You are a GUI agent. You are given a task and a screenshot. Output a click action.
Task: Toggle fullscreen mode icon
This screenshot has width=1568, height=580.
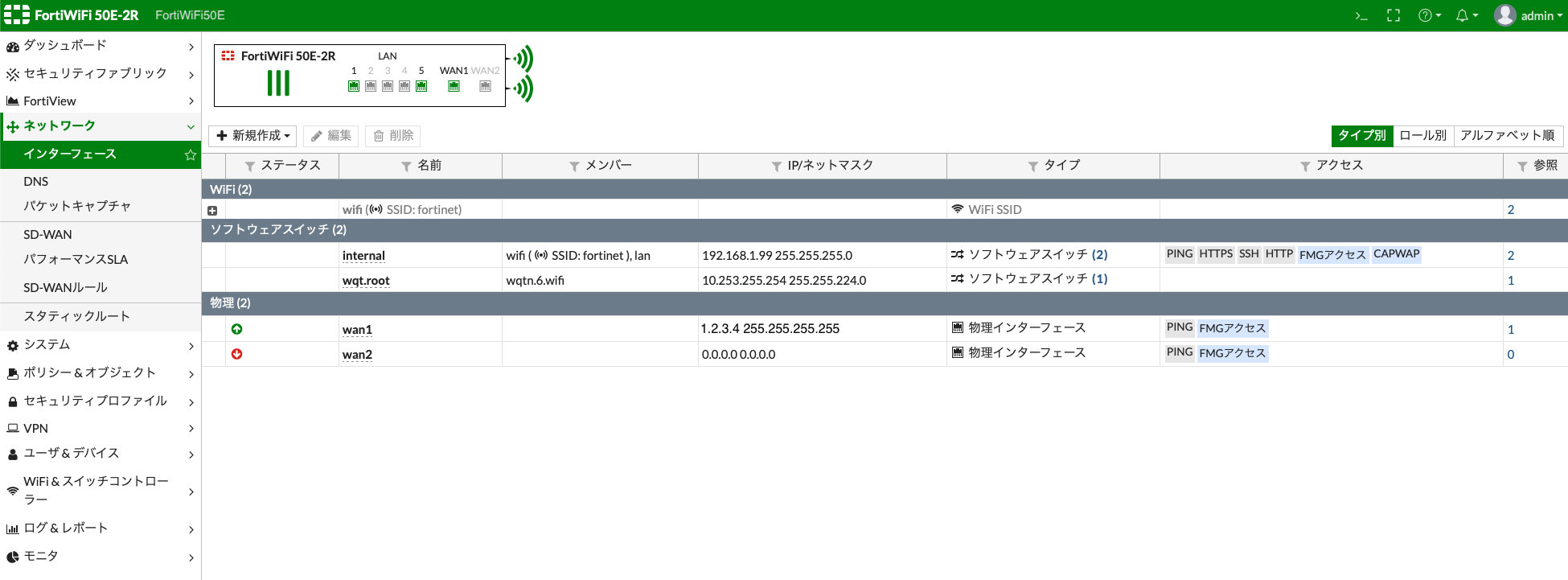pos(1394,16)
